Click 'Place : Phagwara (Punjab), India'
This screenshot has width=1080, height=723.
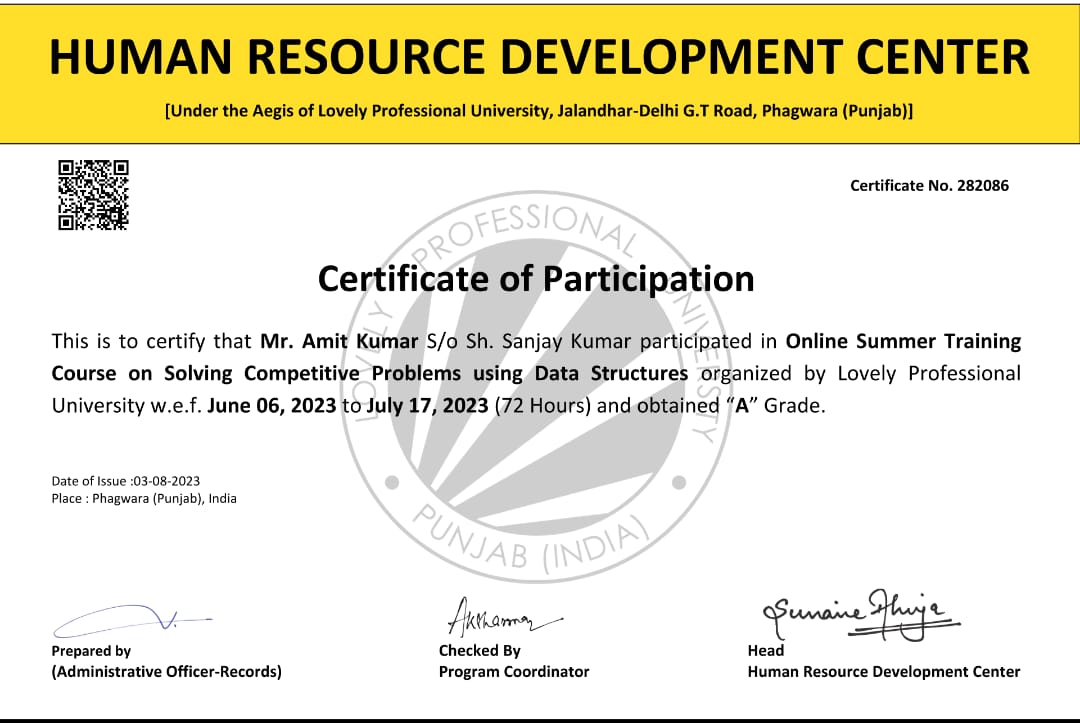(144, 499)
